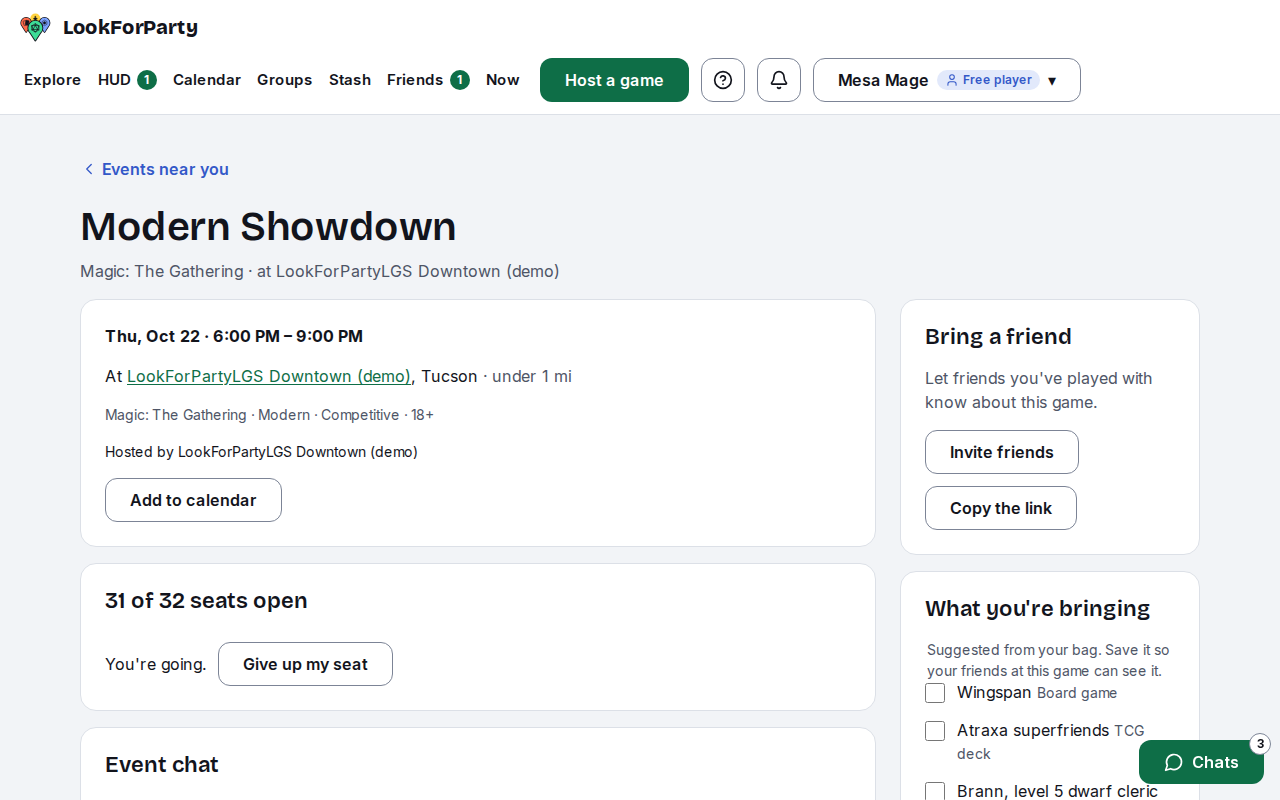Click the LookForParty logo icon
Image resolution: width=1280 pixels, height=800 pixels.
click(x=35, y=28)
